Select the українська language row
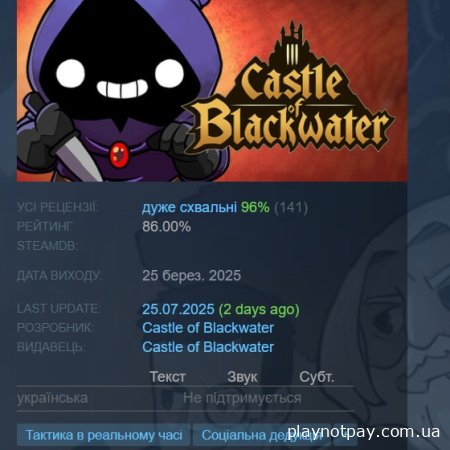This screenshot has width=450, height=450. tap(186, 398)
